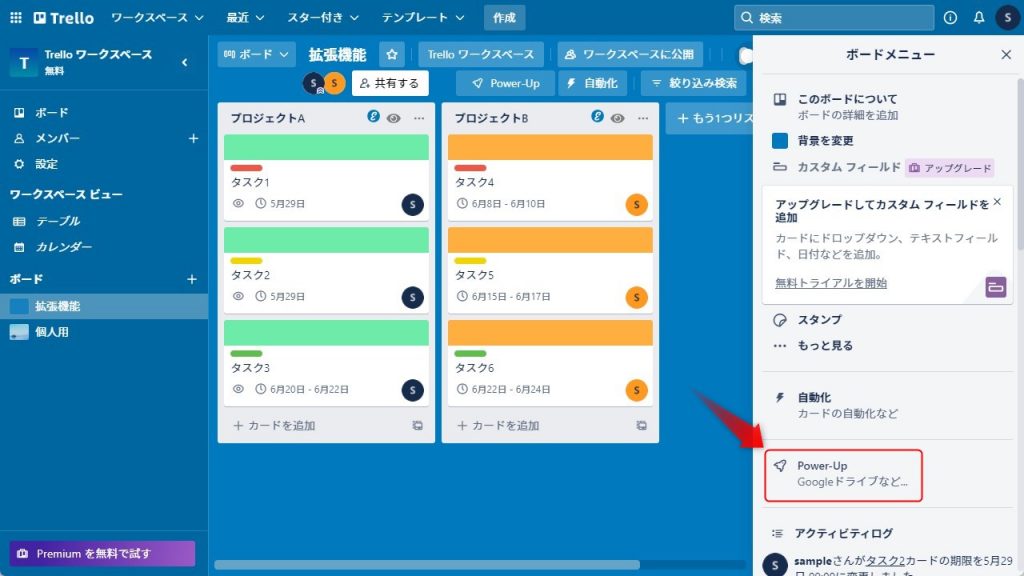
Task: Toggle due date on タスク6 card
Action: [504, 389]
